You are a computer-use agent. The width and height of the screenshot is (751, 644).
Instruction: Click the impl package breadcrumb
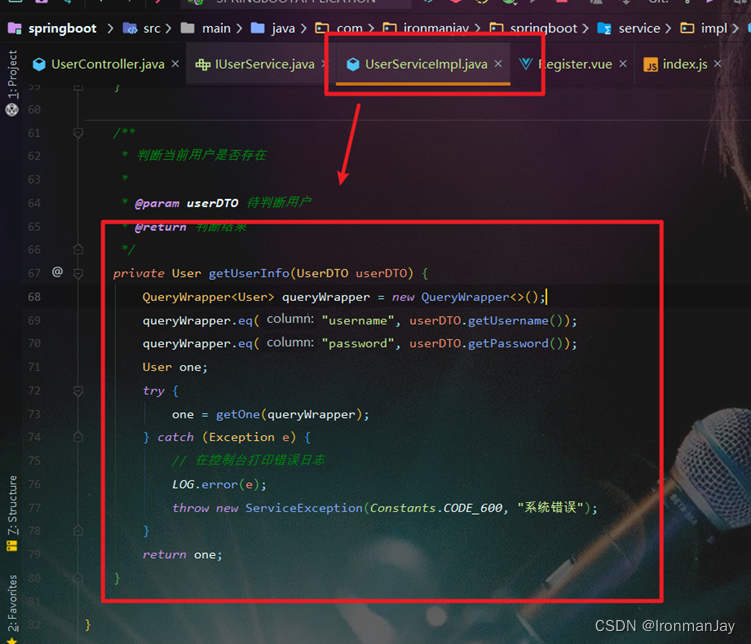coord(714,29)
